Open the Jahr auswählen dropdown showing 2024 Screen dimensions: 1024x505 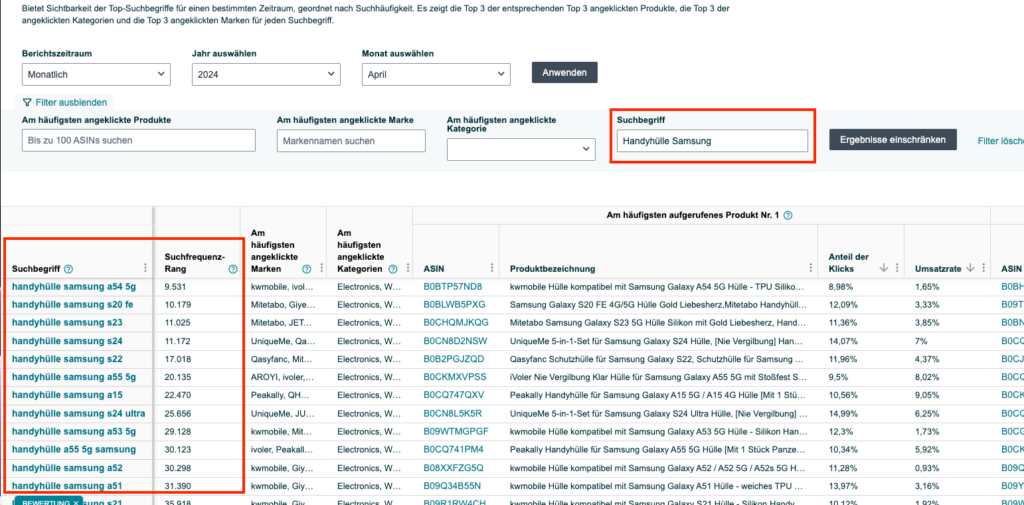(x=266, y=74)
